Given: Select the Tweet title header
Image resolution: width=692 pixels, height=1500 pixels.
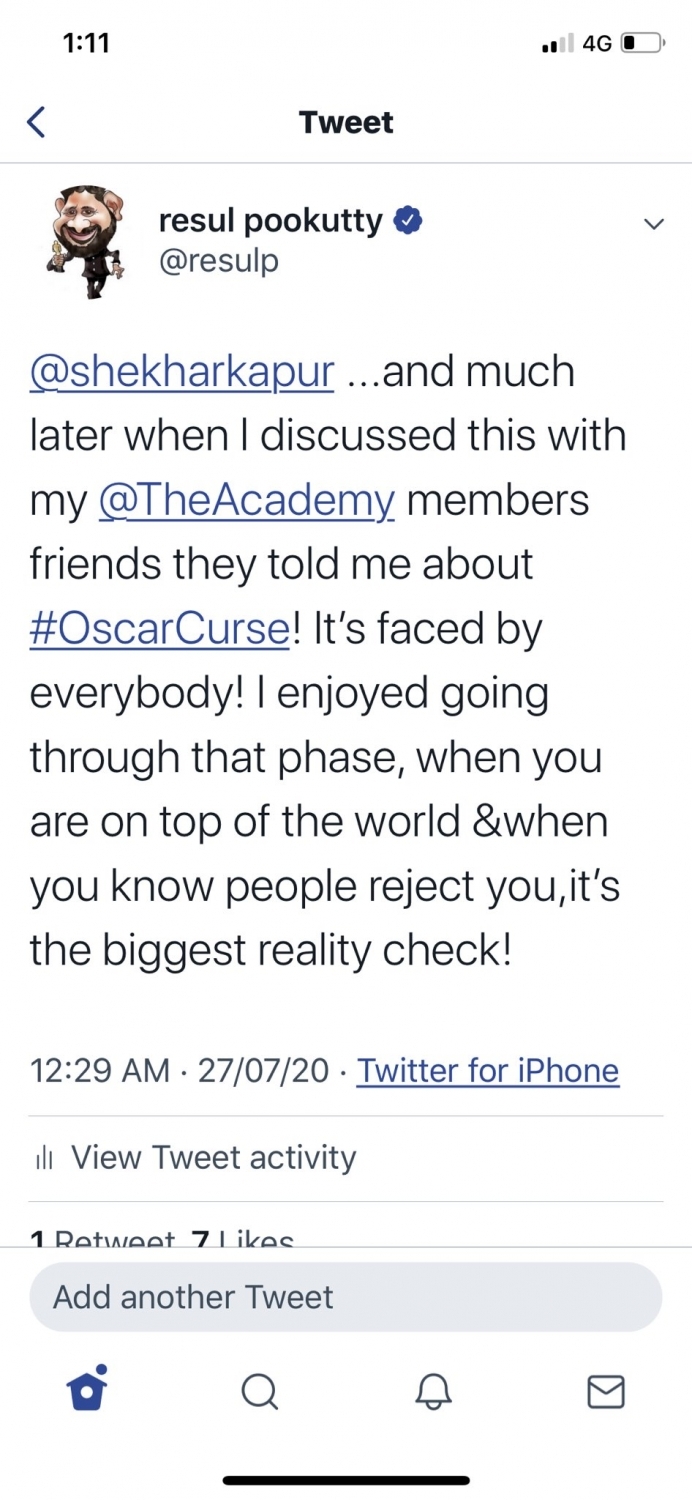Looking at the screenshot, I should tap(345, 121).
